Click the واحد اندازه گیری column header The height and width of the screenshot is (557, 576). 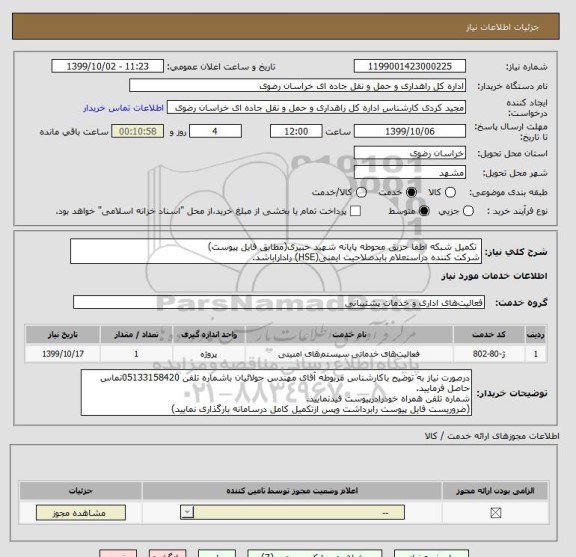(209, 334)
